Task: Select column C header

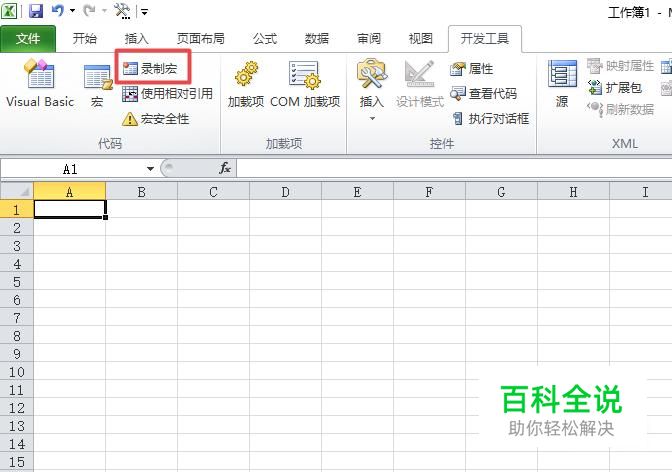Action: 213,192
